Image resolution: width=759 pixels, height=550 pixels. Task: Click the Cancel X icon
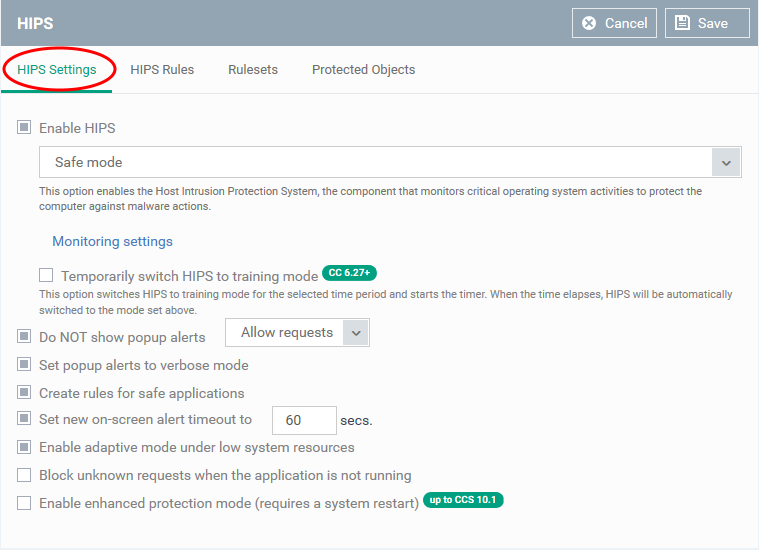tap(589, 23)
